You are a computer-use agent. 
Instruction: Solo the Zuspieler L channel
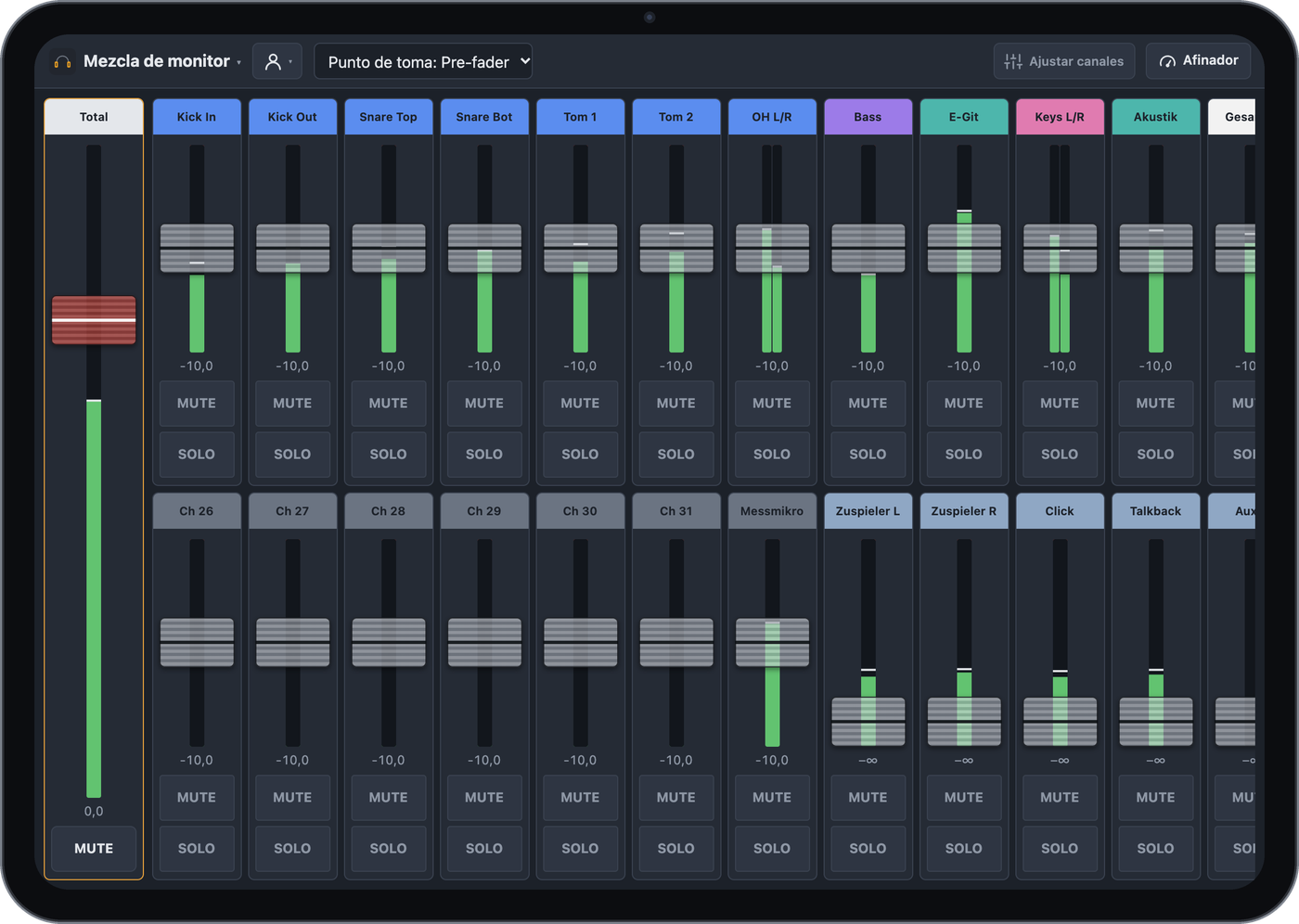[x=868, y=849]
